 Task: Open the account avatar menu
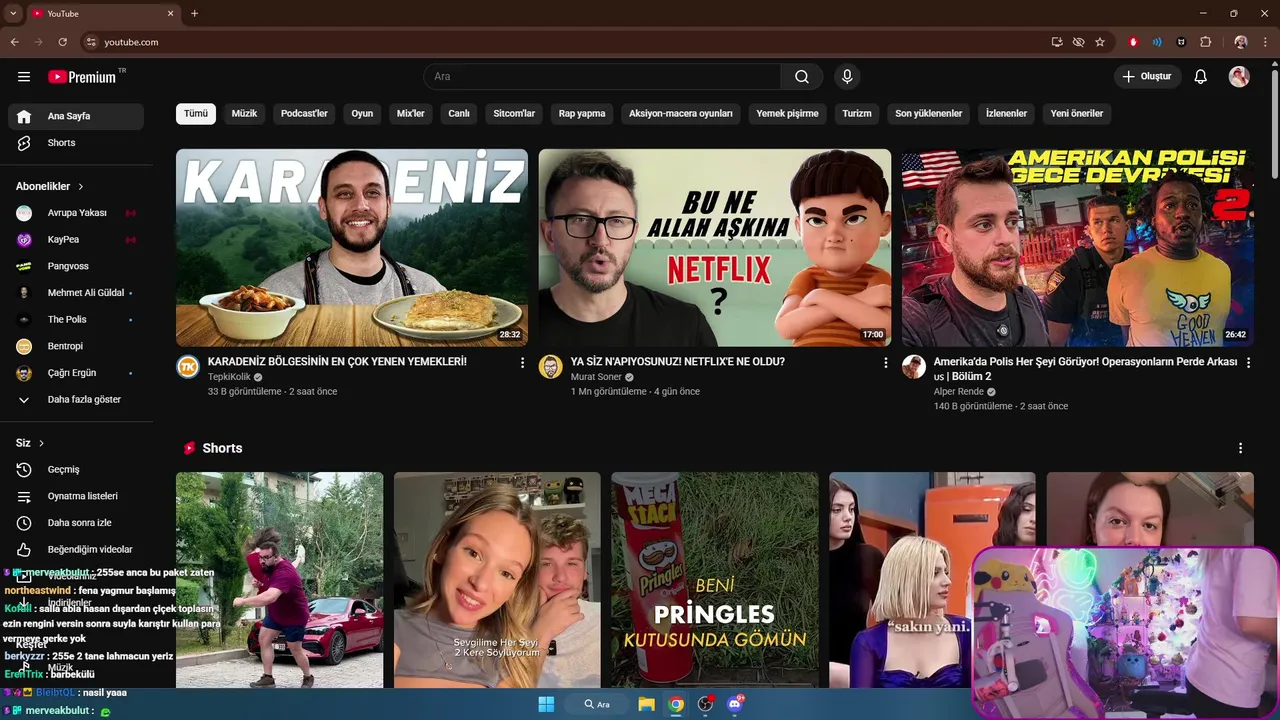1239,76
